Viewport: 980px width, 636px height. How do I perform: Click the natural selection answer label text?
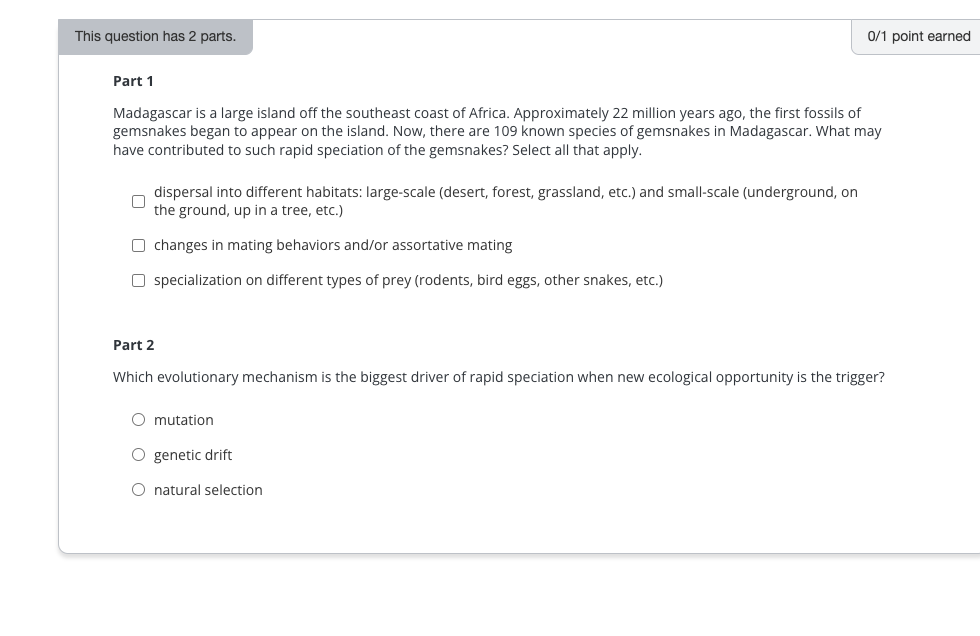(208, 489)
